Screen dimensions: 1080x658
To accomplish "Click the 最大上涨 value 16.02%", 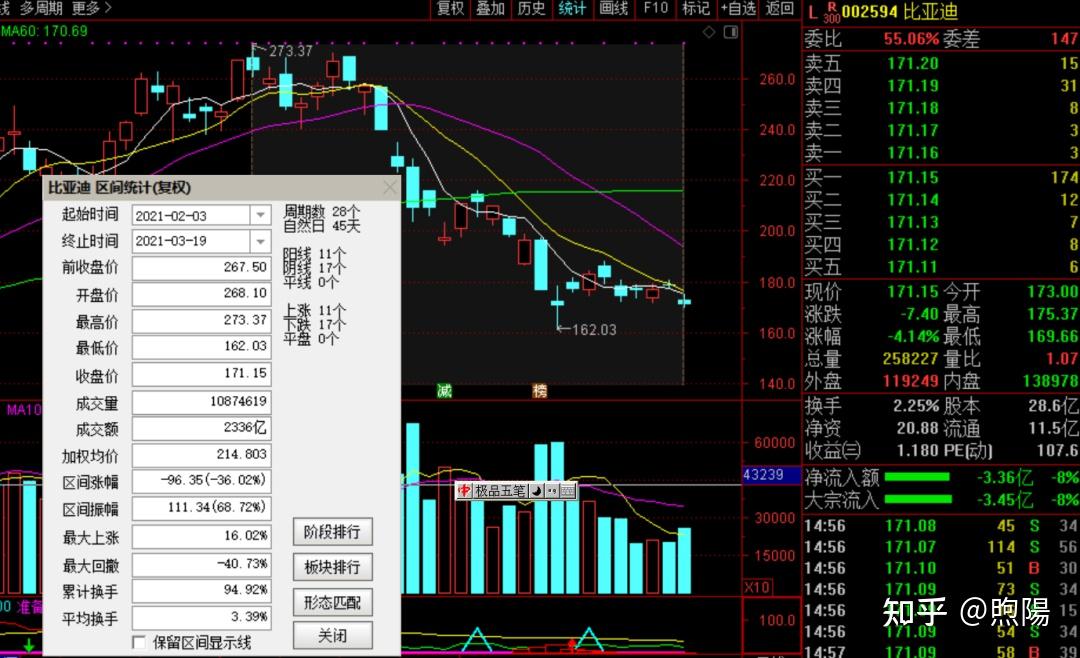I will pyautogui.click(x=201, y=536).
